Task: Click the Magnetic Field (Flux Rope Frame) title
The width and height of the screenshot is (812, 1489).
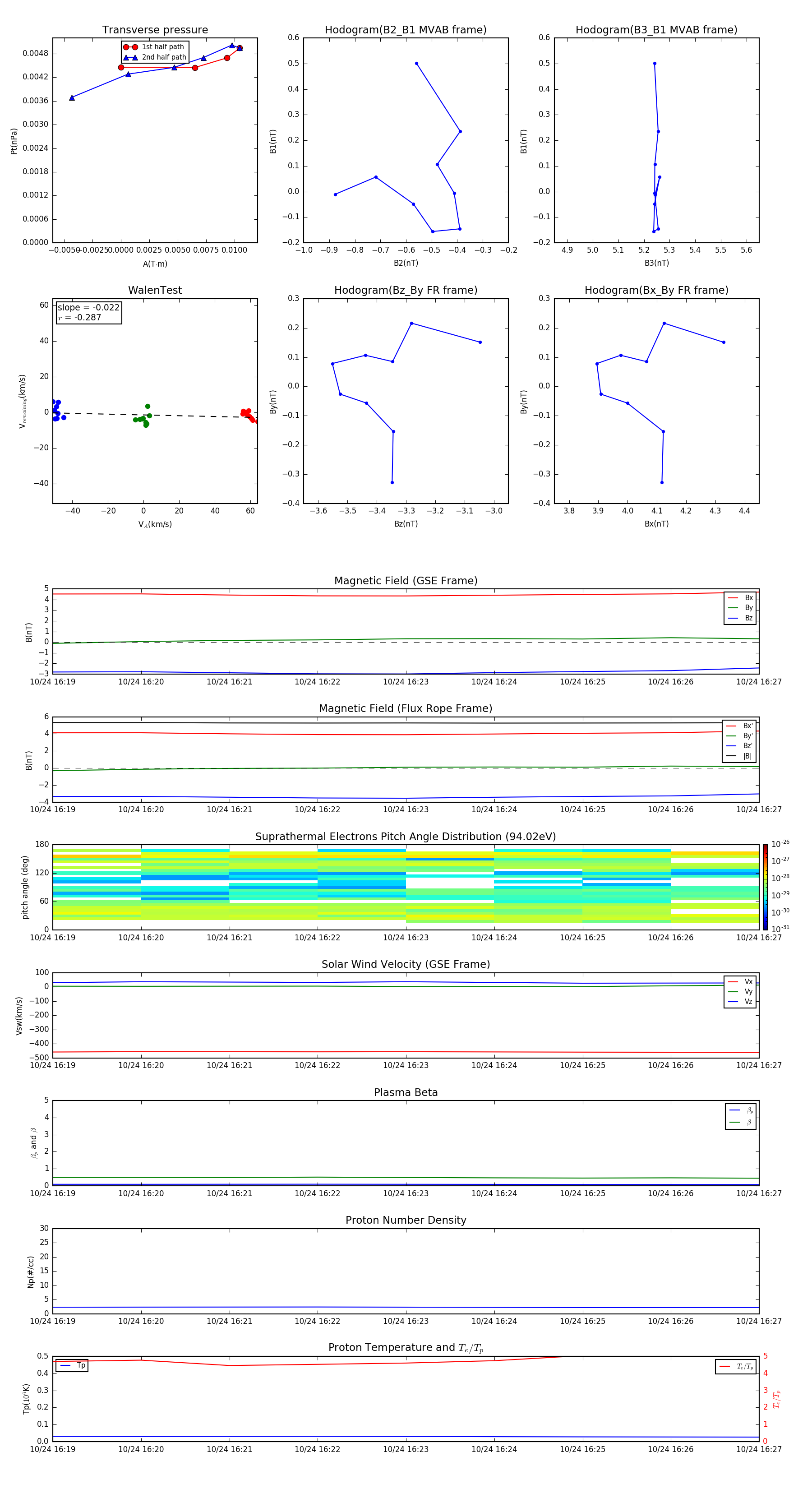Action: point(406,709)
